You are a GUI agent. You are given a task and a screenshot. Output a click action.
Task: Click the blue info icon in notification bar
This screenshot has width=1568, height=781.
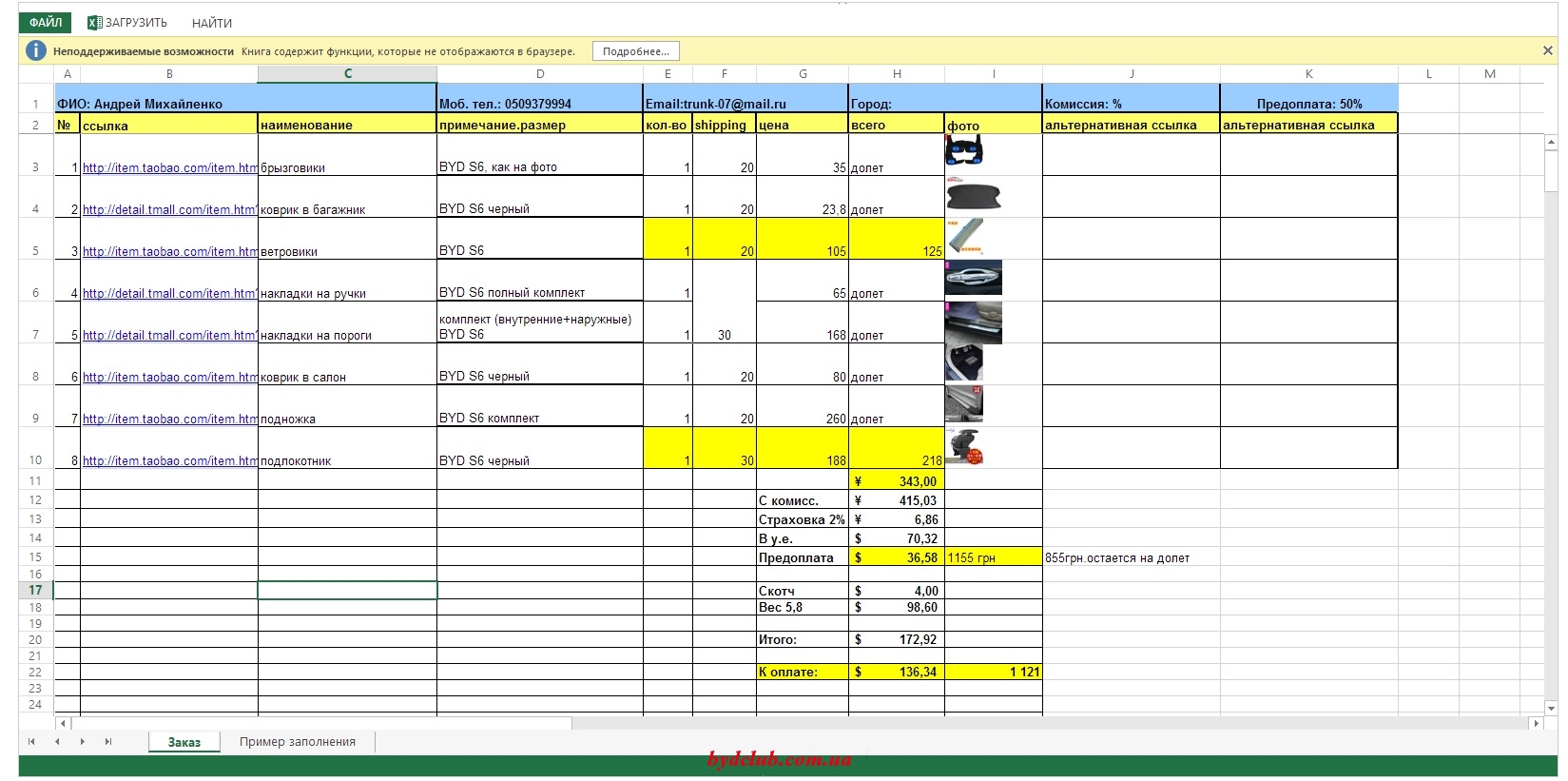pyautogui.click(x=35, y=51)
